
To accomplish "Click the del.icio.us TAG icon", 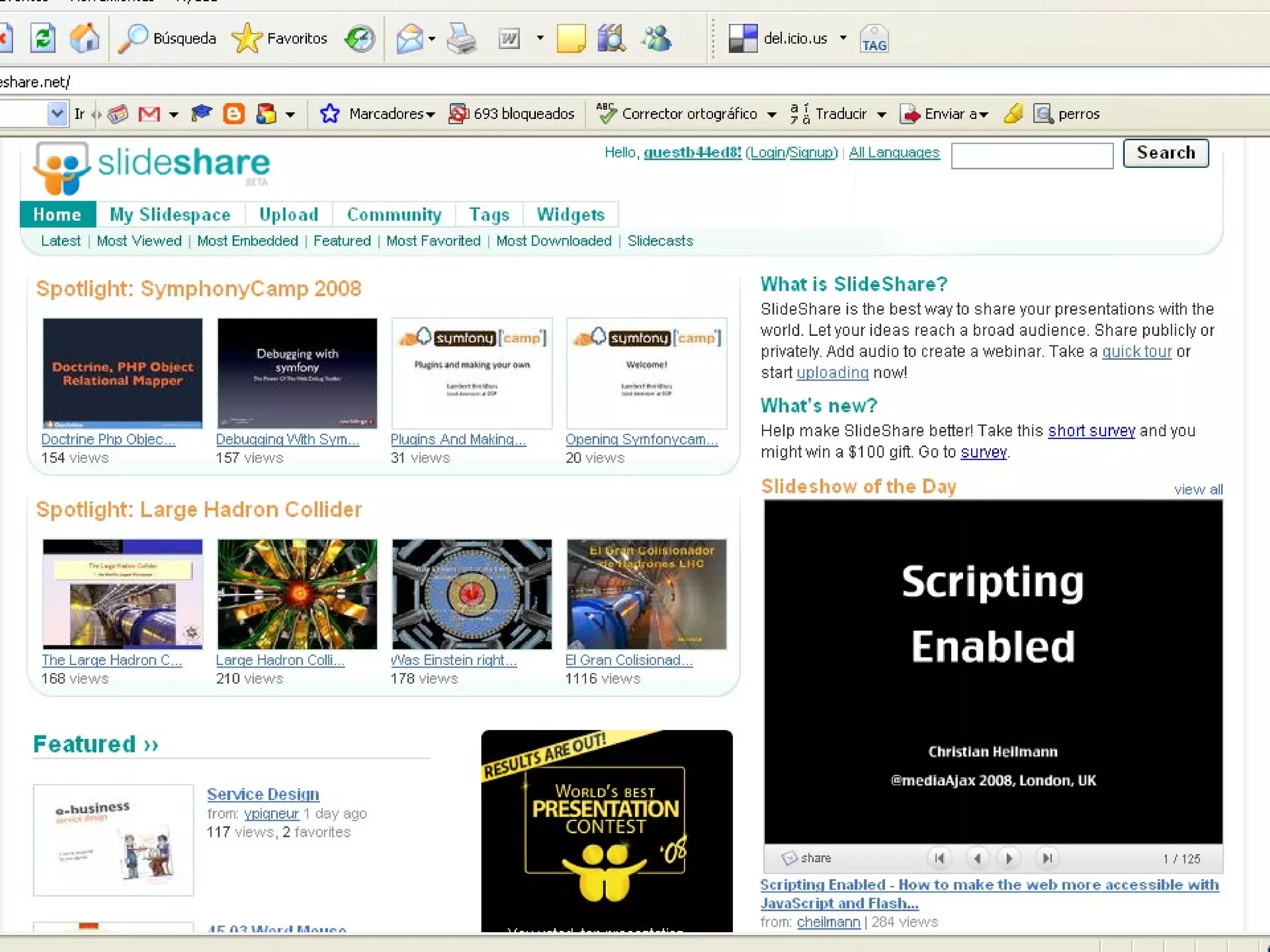I will click(x=874, y=39).
